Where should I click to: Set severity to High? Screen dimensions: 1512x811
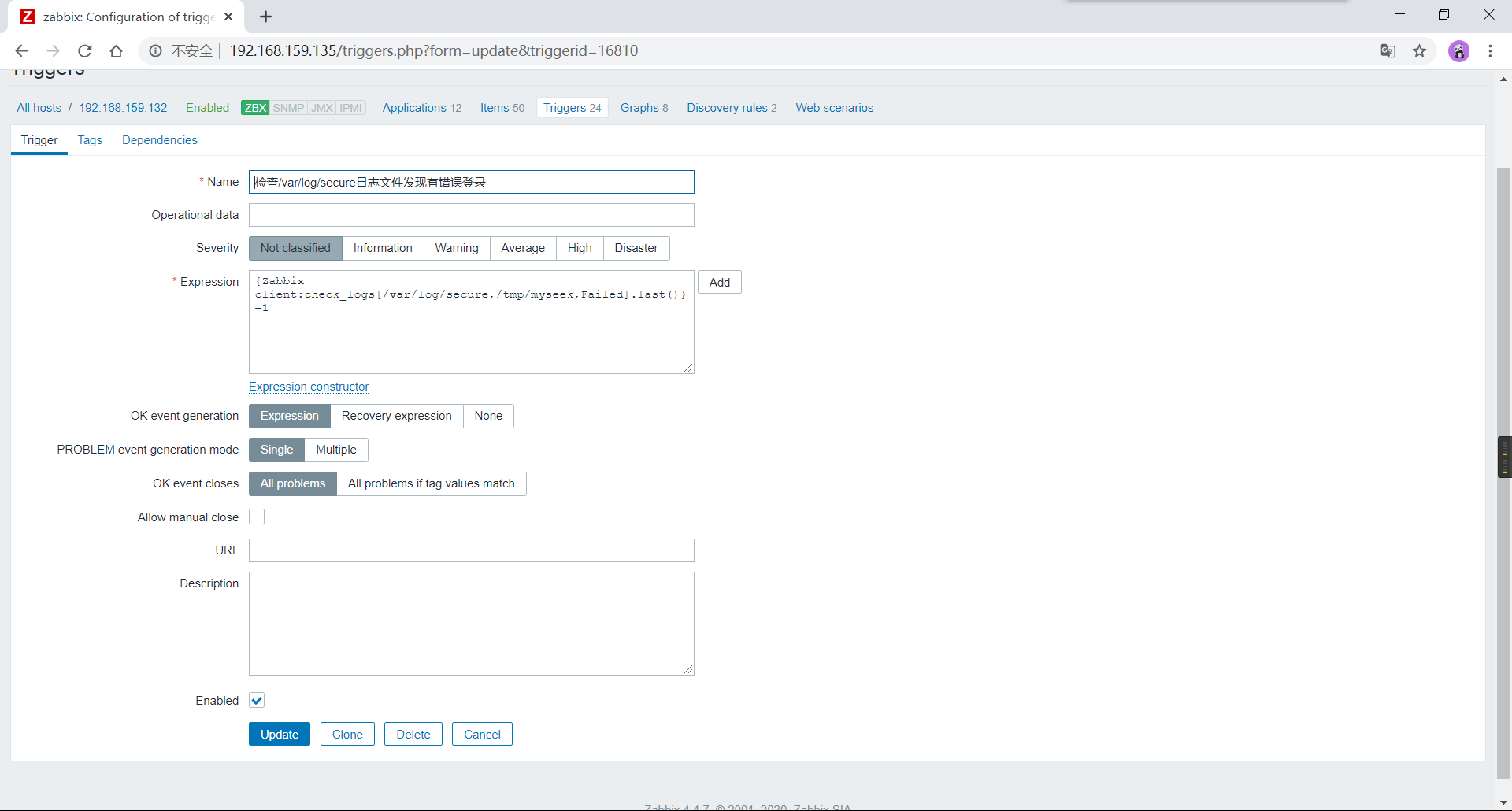(x=580, y=248)
